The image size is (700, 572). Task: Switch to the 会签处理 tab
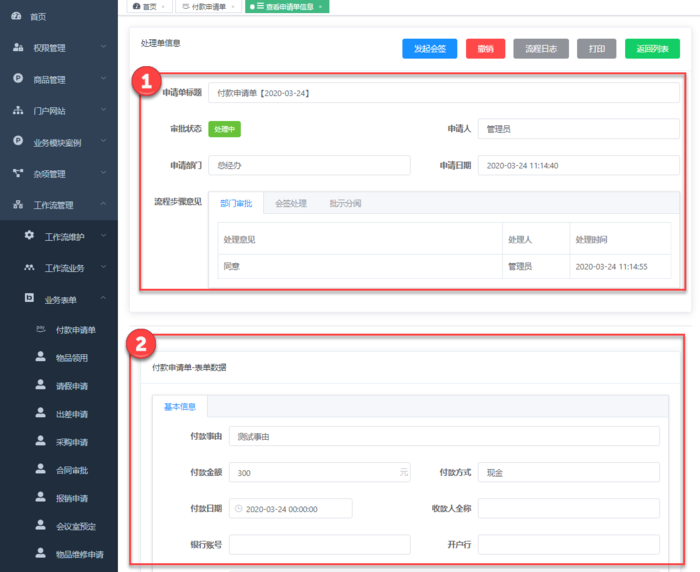coord(291,203)
